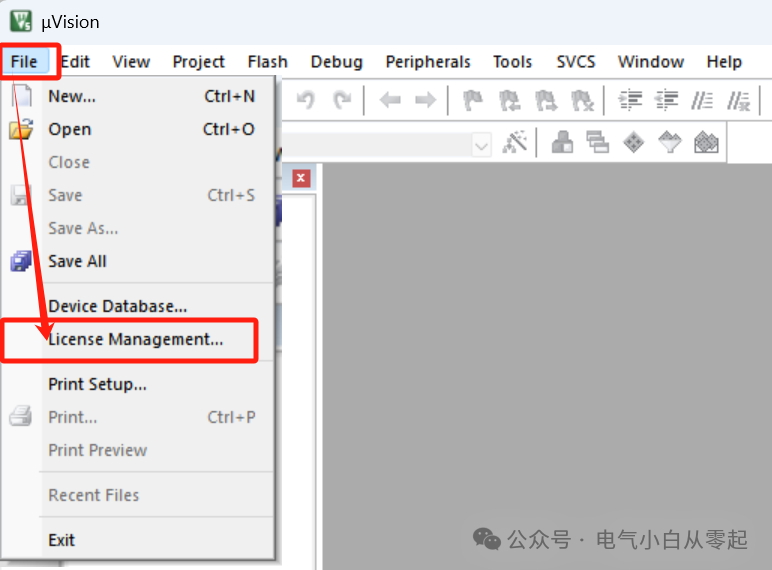
Task: Click the Pack Installer icon
Action: click(707, 143)
